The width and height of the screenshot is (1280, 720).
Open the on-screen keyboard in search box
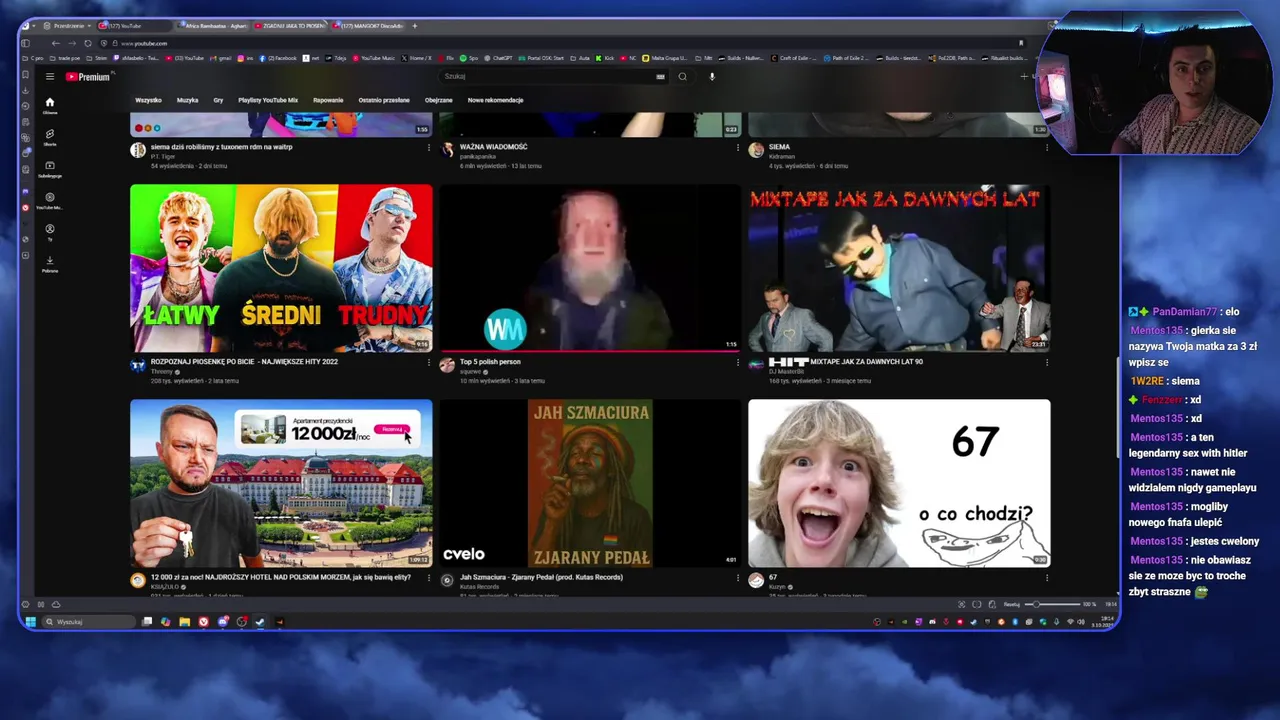coord(660,76)
